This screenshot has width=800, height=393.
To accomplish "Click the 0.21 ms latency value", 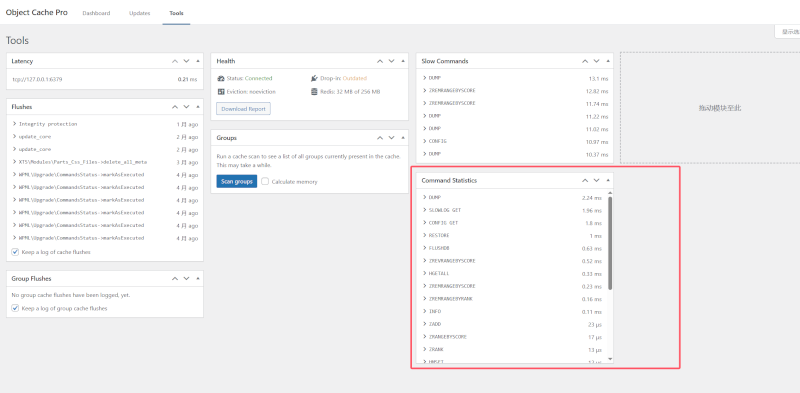I will [187, 79].
